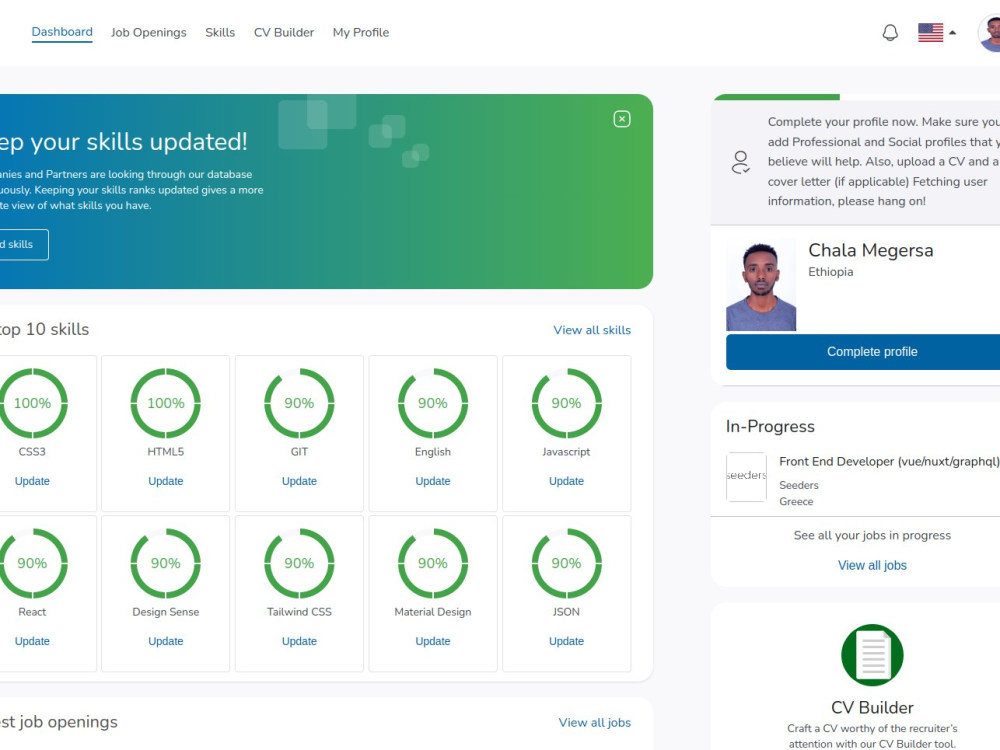
Task: Navigate to My Profile tab
Action: click(x=361, y=33)
